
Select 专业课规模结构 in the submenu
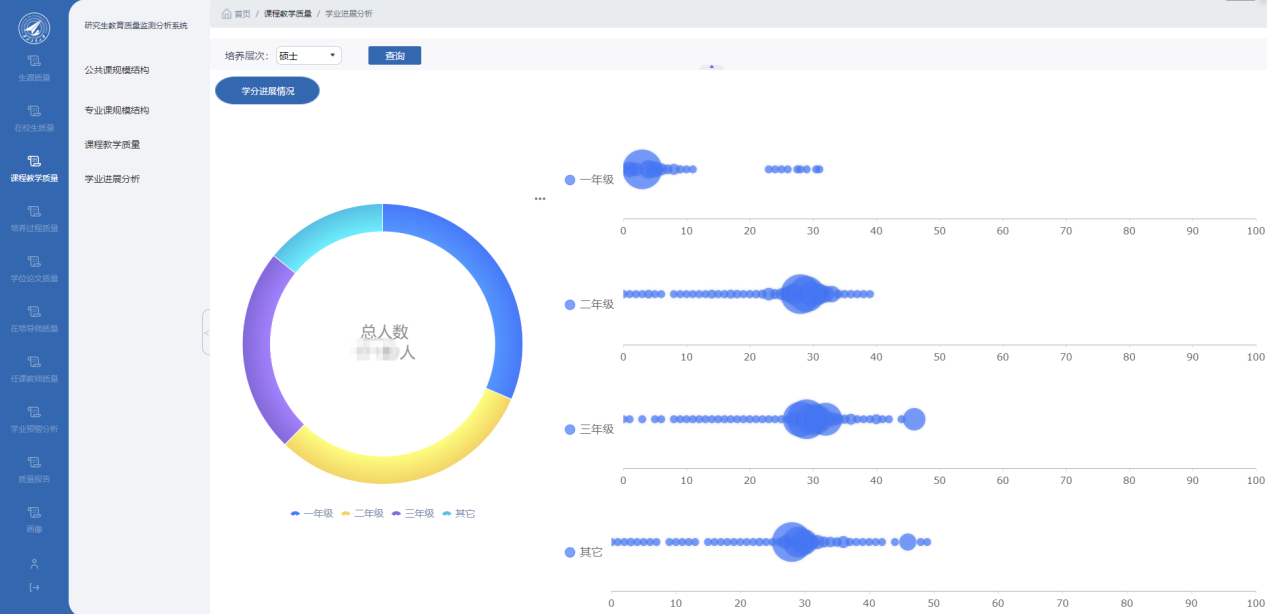[117, 110]
